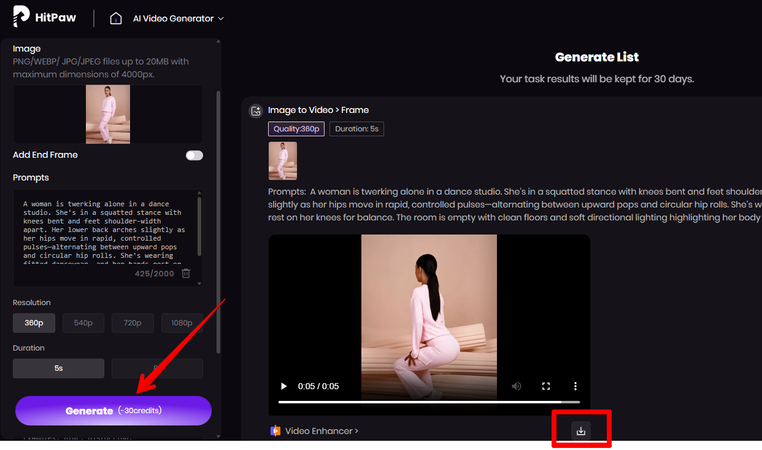Click the uploaded image thumbnail in Image panel
Screen dimensions: 762x450
point(108,114)
